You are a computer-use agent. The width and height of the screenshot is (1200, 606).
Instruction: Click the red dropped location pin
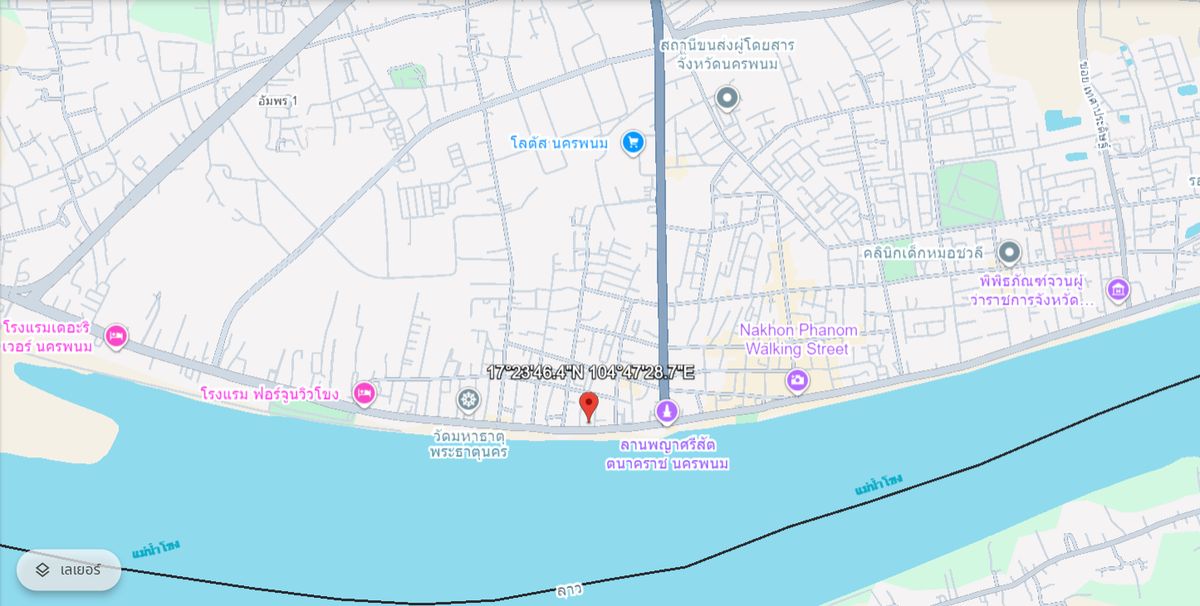[589, 406]
